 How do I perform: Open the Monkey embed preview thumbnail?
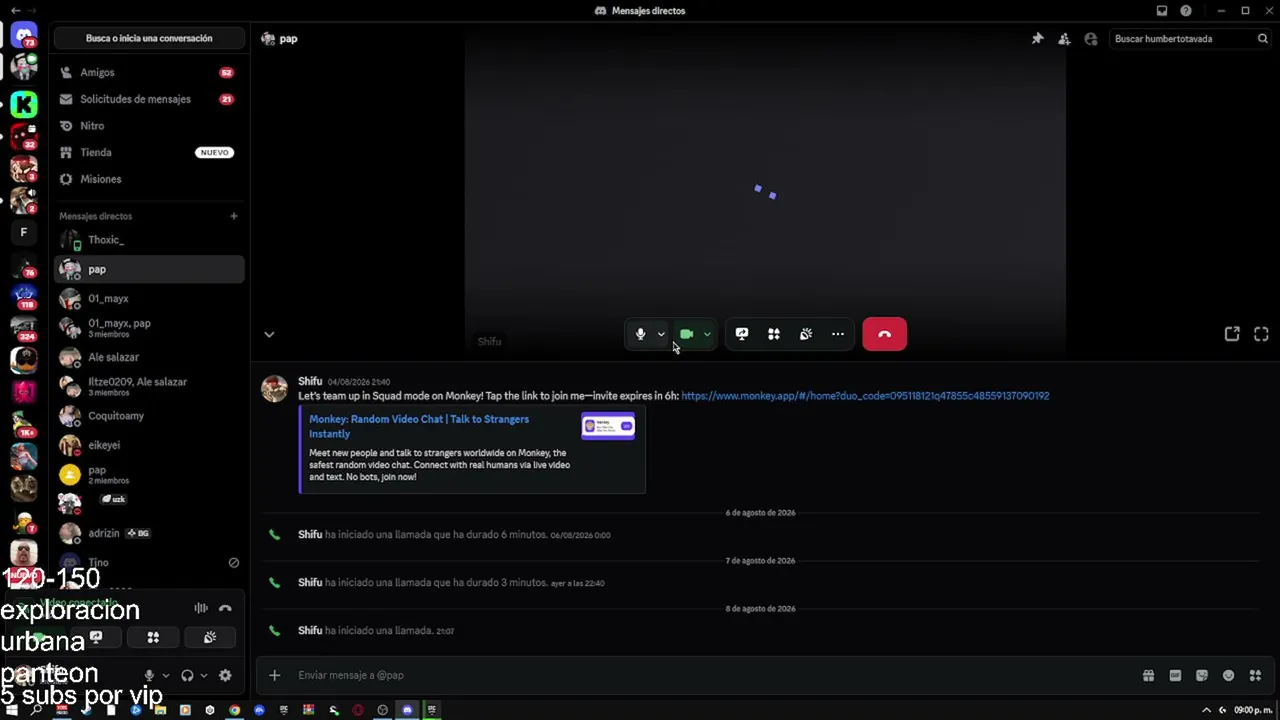pos(608,426)
